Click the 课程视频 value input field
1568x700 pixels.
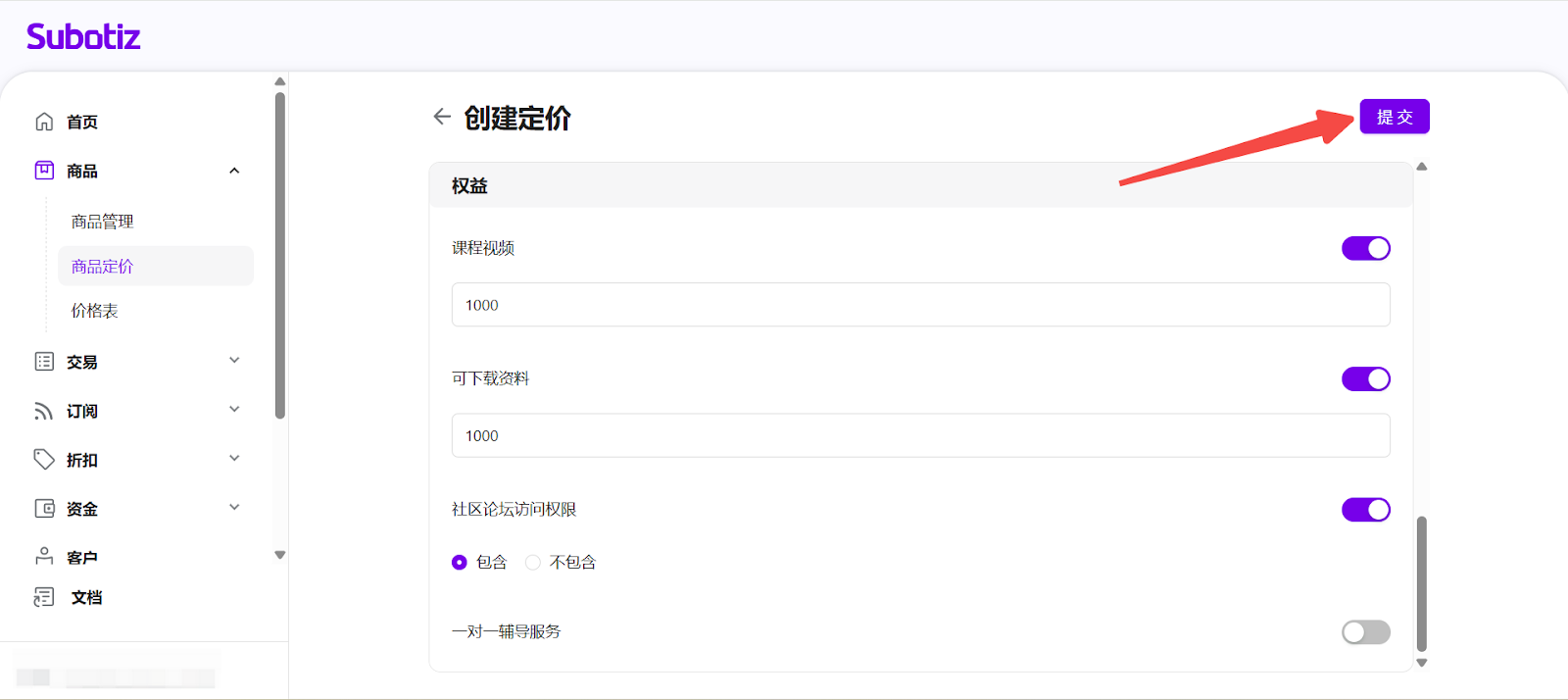pos(920,305)
